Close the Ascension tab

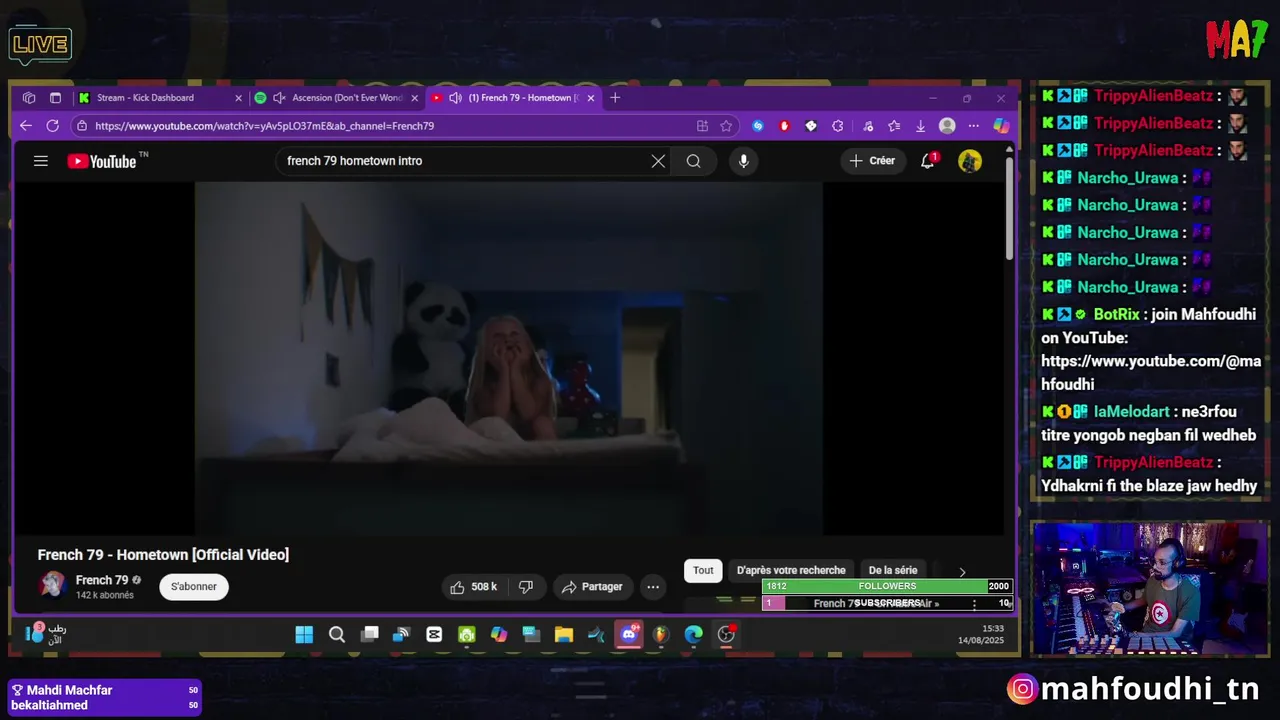pyautogui.click(x=414, y=98)
